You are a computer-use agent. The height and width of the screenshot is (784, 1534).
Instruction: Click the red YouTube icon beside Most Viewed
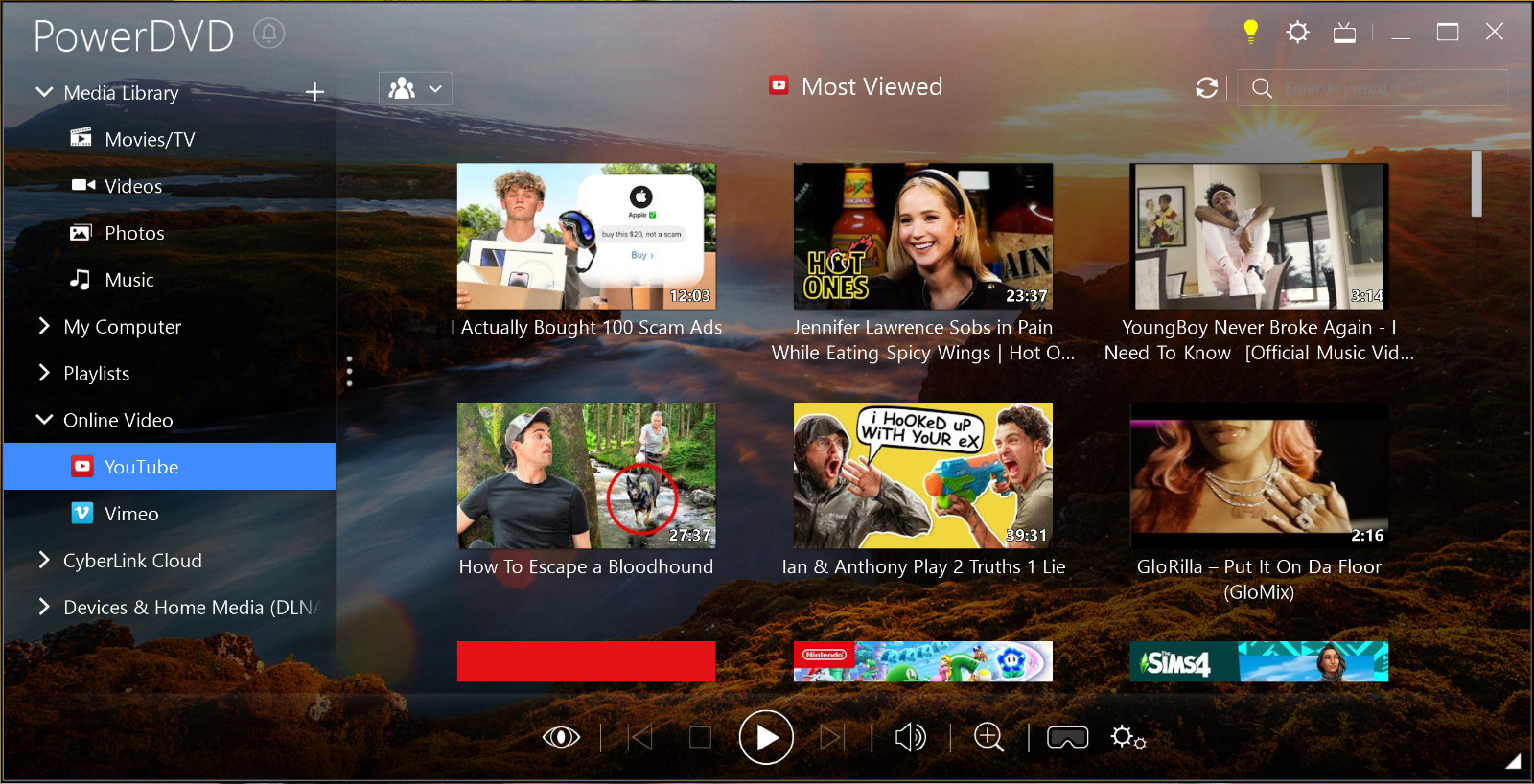(779, 85)
